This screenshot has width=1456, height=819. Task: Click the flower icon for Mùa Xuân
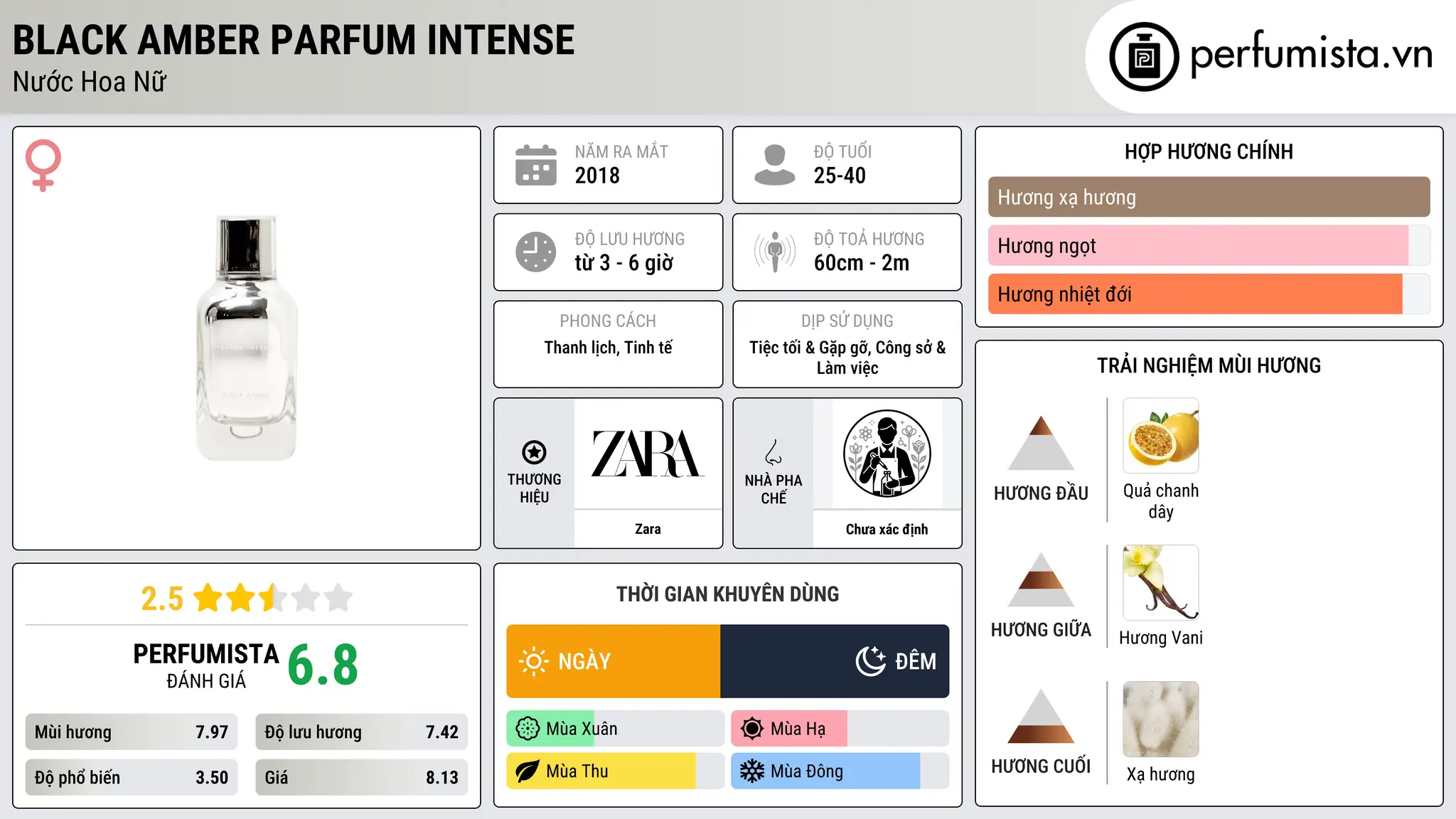point(528,729)
